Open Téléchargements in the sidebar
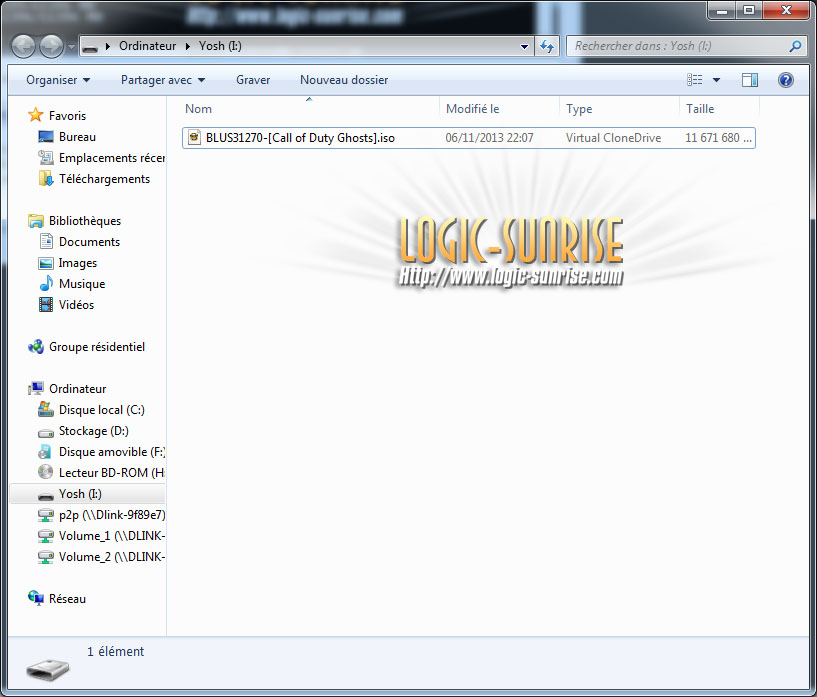The height and width of the screenshot is (697, 817). click(104, 179)
